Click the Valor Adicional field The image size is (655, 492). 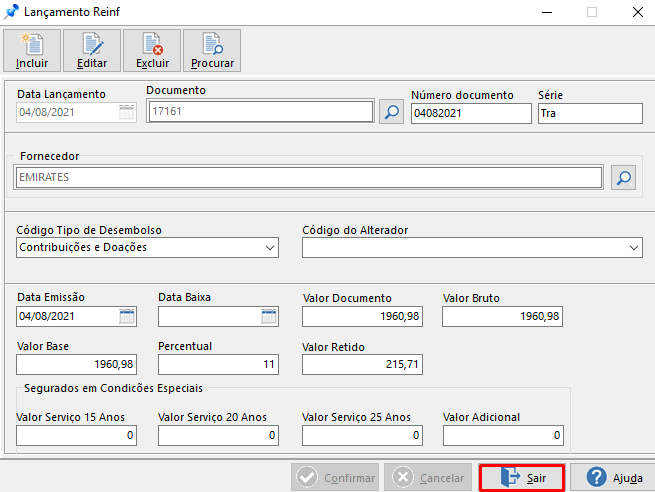pyautogui.click(x=503, y=435)
